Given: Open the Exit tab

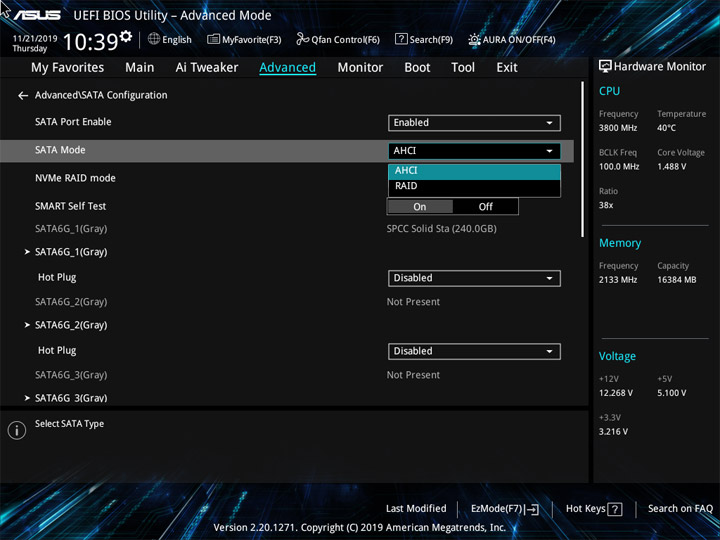Looking at the screenshot, I should point(507,68).
